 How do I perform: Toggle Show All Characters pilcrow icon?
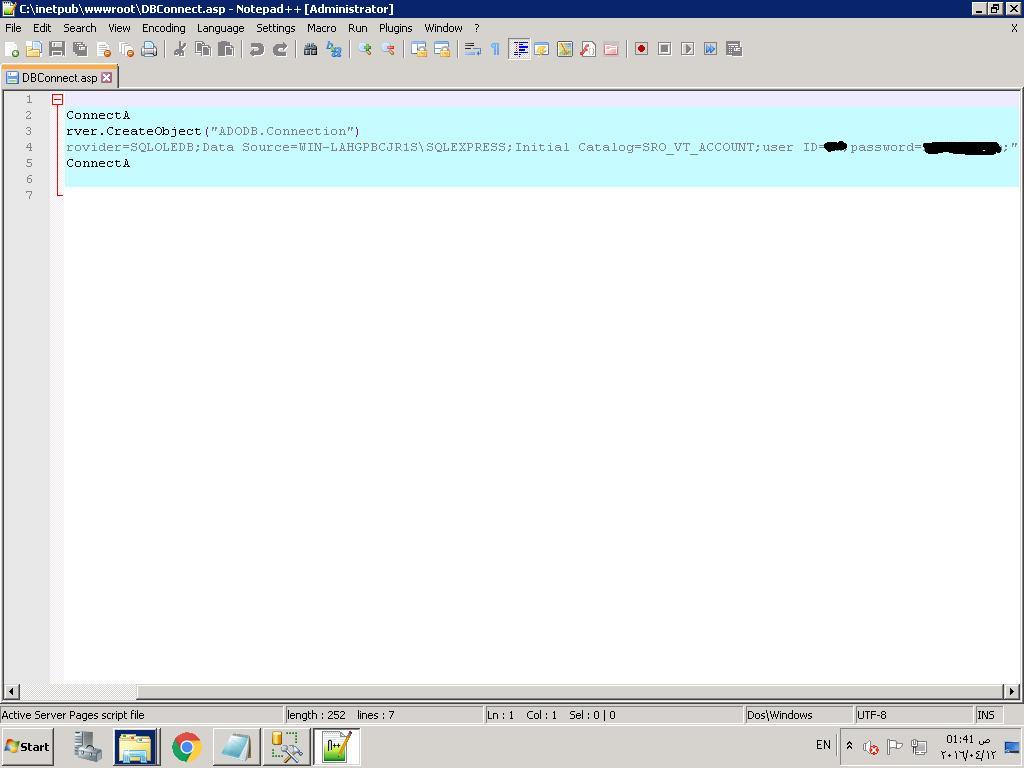[495, 49]
